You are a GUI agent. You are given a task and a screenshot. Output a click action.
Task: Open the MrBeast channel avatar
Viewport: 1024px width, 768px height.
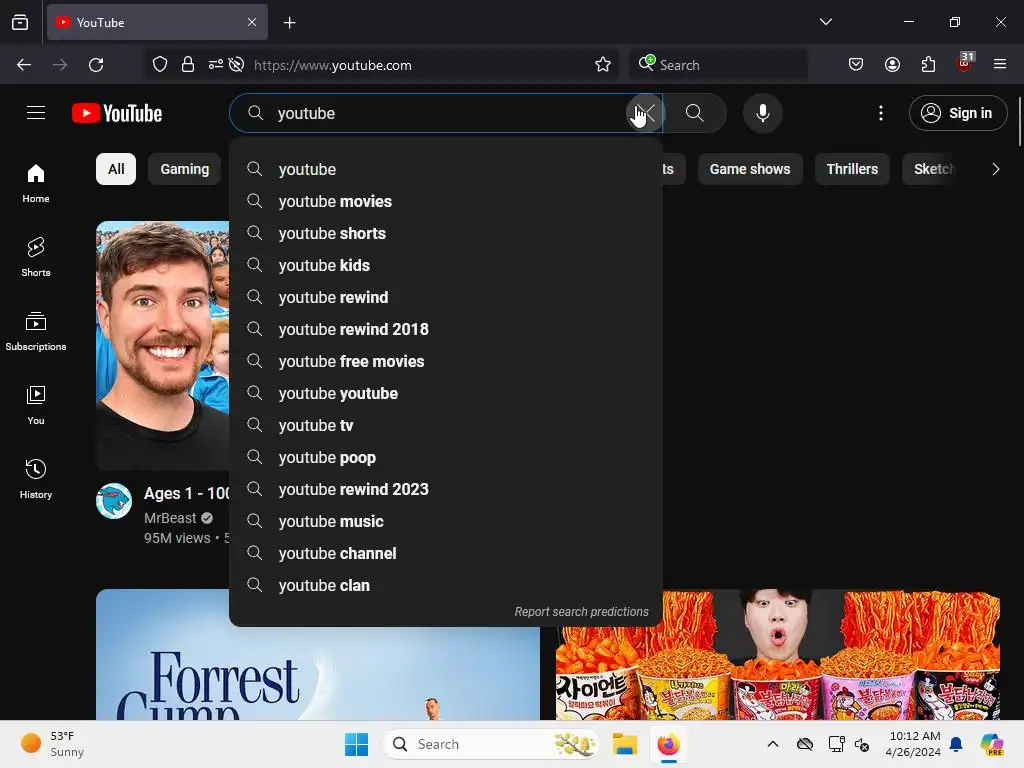[x=114, y=501]
